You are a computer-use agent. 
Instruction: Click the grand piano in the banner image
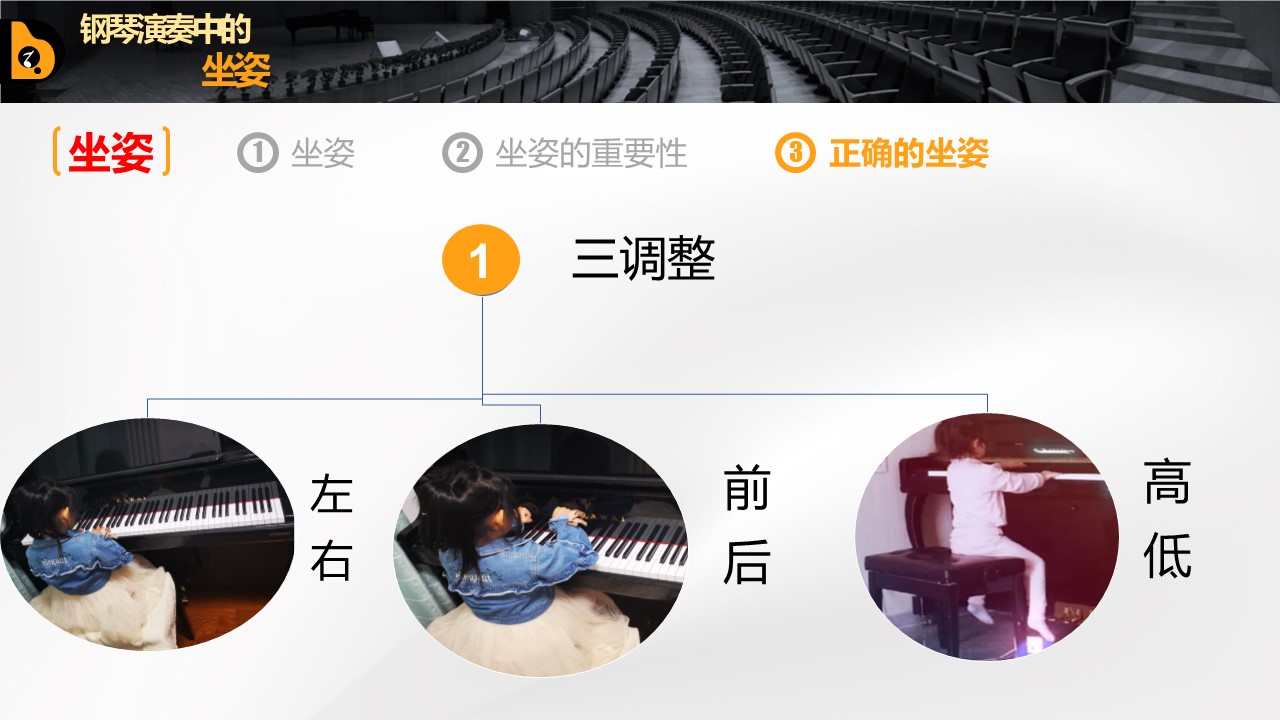pos(330,26)
